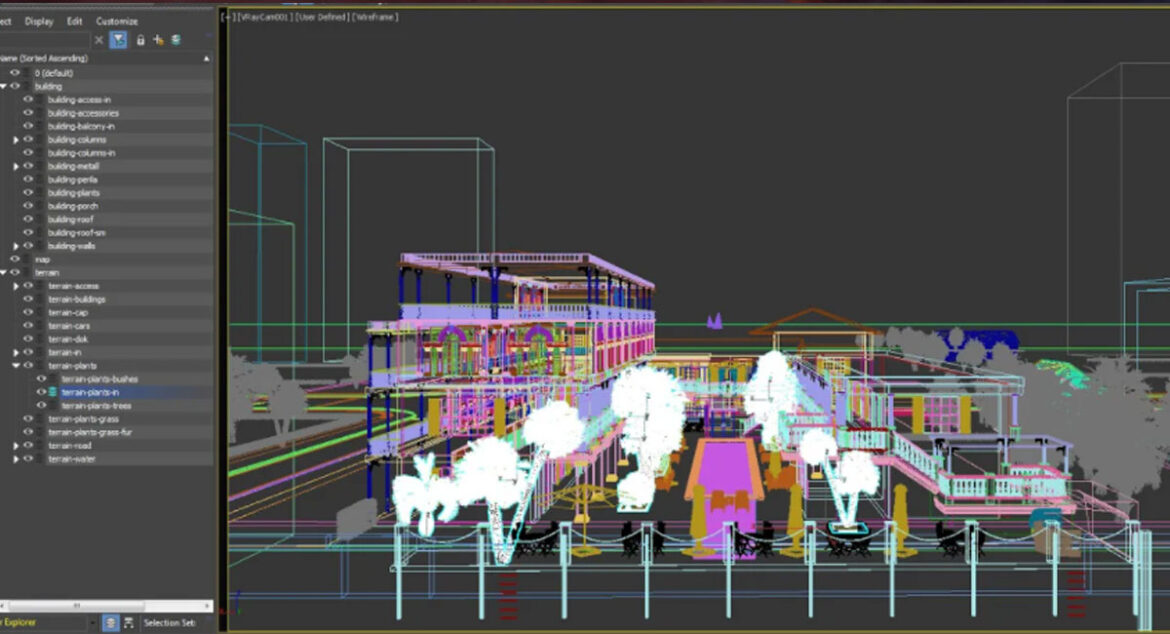This screenshot has width=1170, height=634.
Task: Open the Customize menu
Action: tap(116, 21)
